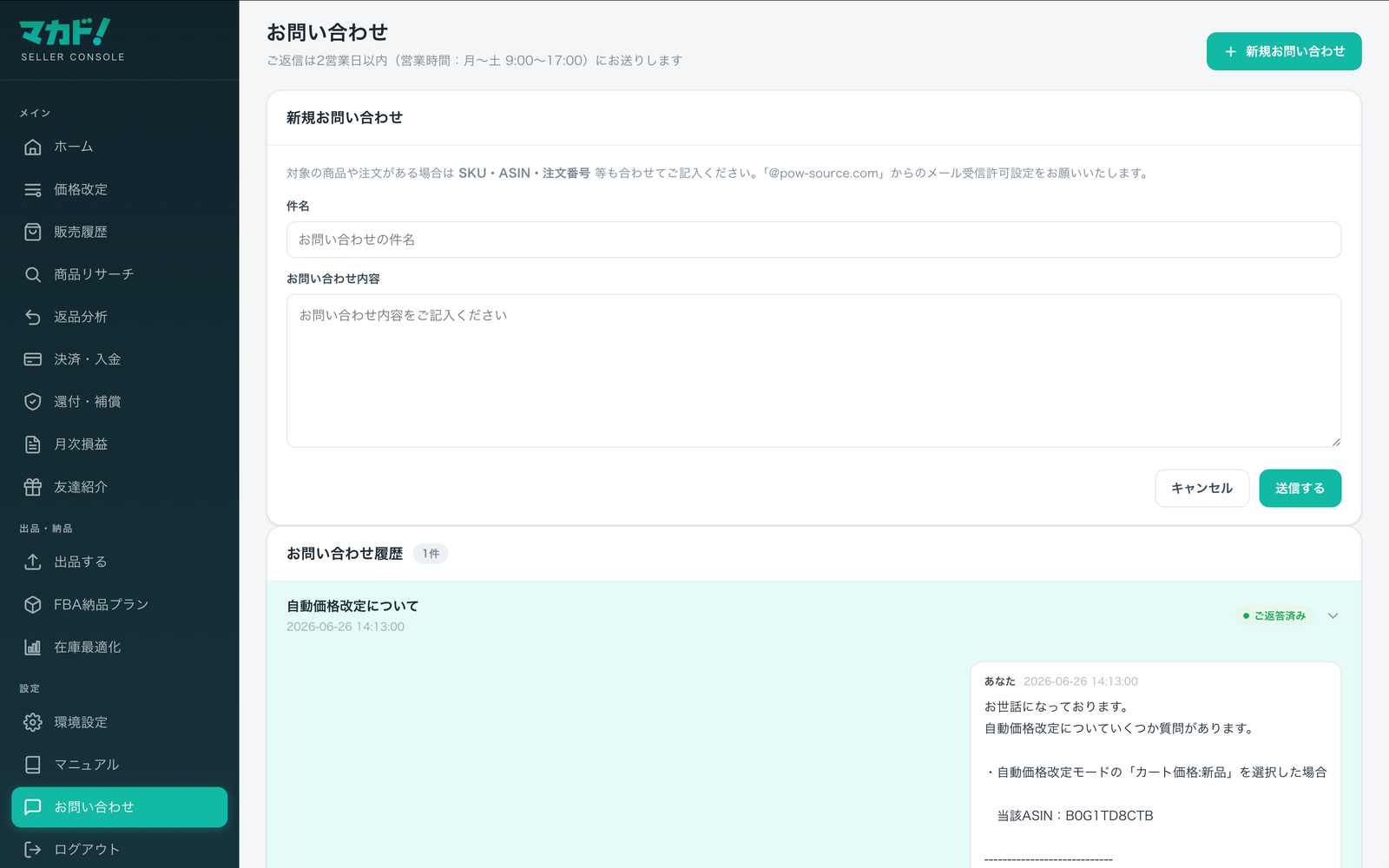The image size is (1389, 868).
Task: Click the 環境設定 gear icon
Action: (33, 722)
